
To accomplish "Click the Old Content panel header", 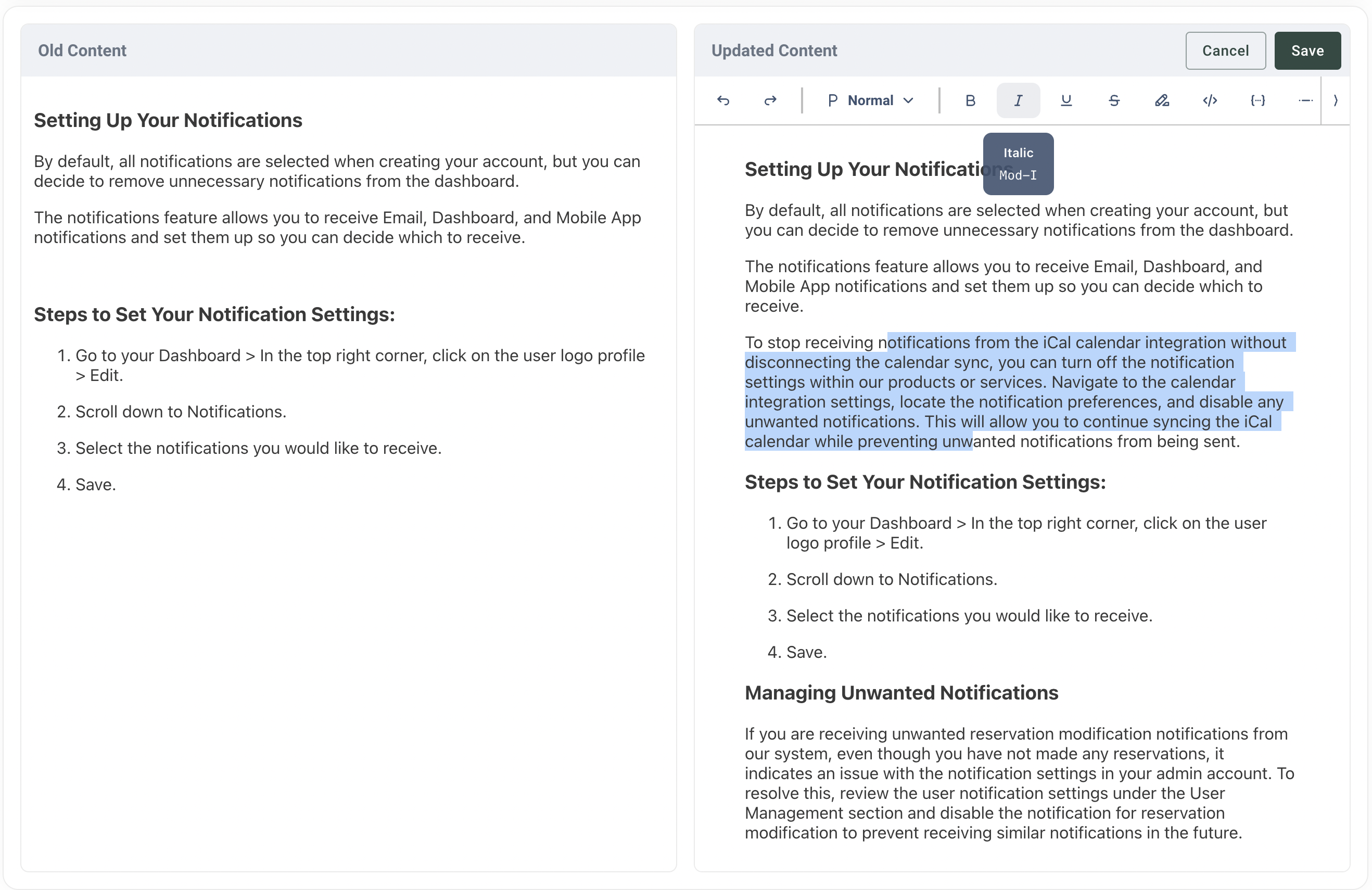I will [82, 50].
